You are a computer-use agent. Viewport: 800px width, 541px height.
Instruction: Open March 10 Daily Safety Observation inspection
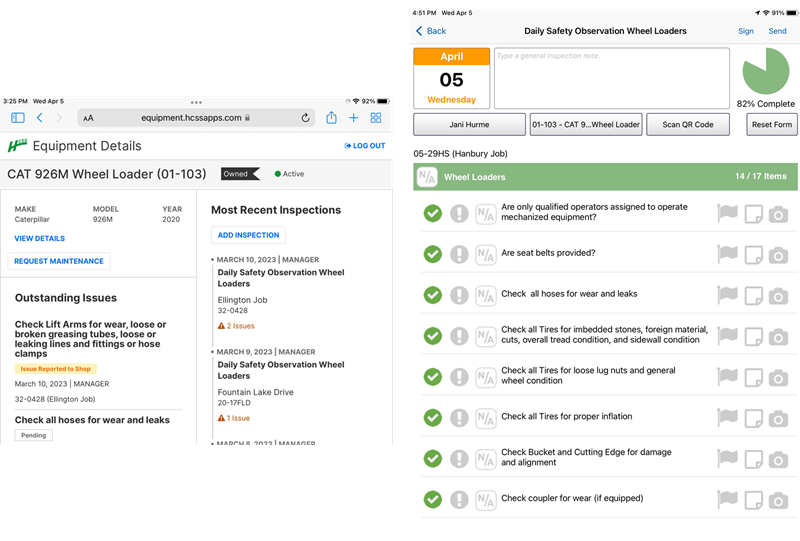point(281,278)
